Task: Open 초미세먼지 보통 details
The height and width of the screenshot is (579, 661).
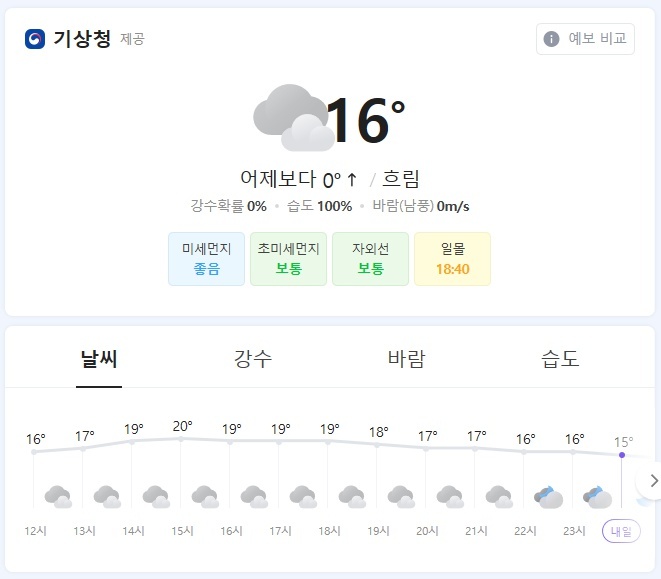Action: click(288, 259)
